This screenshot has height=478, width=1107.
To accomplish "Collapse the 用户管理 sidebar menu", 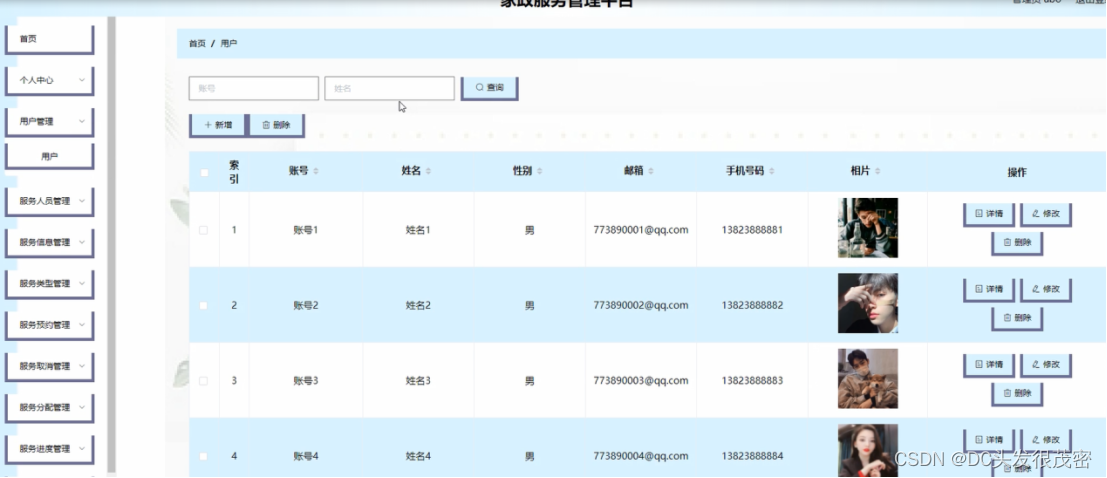I will (49, 121).
